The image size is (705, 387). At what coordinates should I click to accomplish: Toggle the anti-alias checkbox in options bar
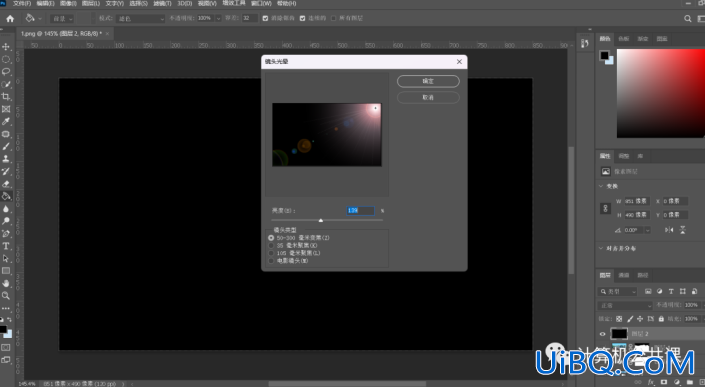click(265, 18)
